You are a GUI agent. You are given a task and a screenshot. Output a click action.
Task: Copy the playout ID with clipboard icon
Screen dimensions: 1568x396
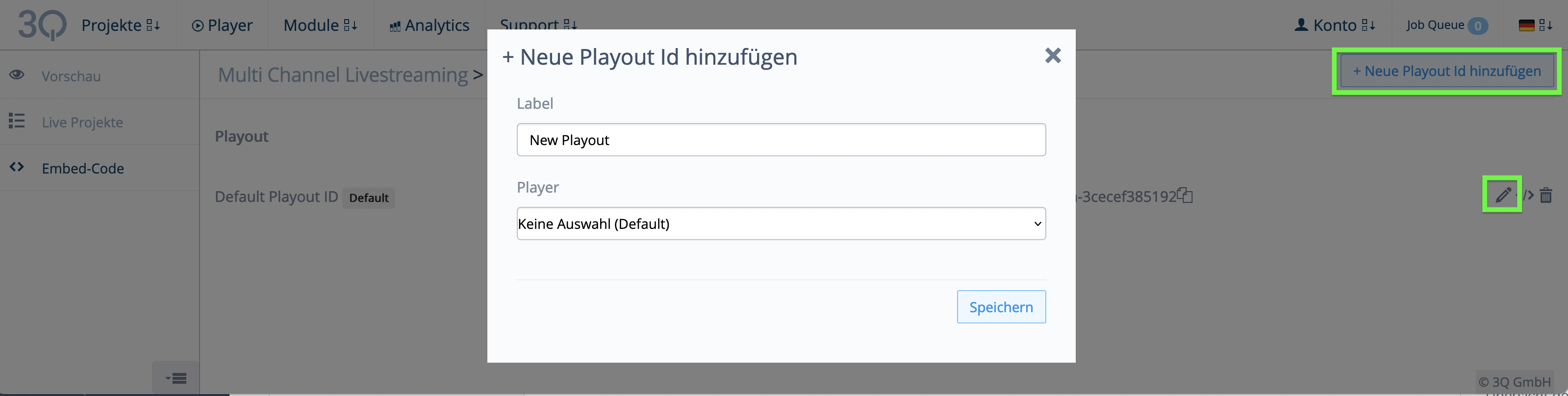pyautogui.click(x=1185, y=195)
